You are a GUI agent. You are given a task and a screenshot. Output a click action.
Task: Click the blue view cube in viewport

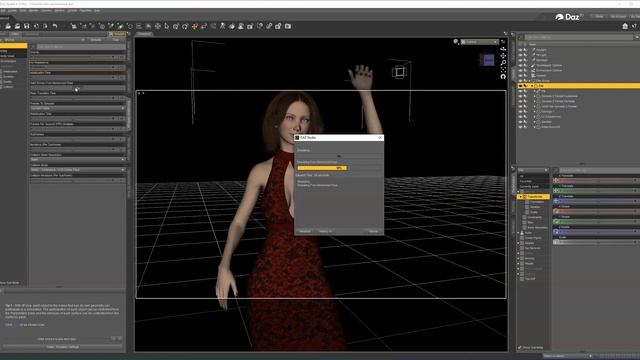pos(488,60)
